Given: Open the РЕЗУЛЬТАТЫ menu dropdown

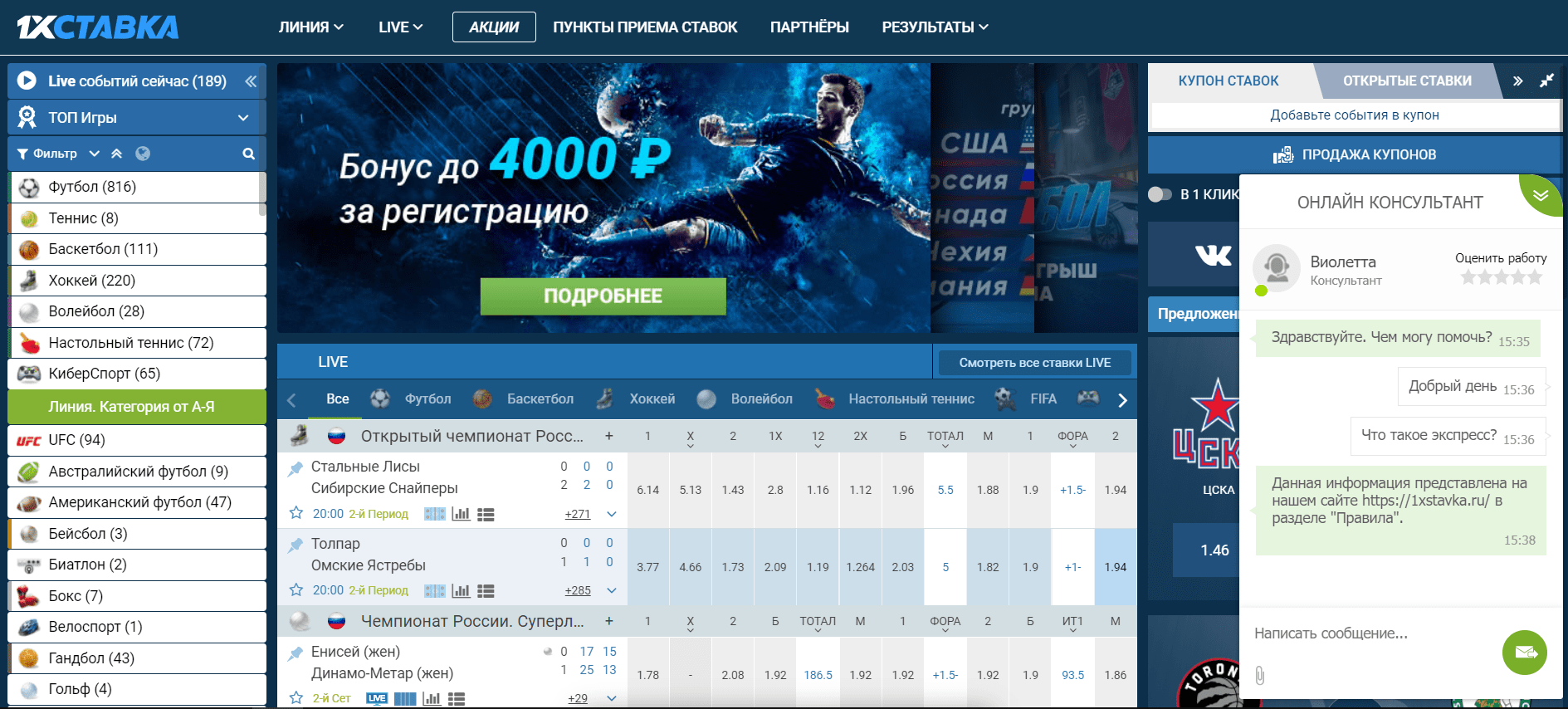Looking at the screenshot, I should (x=935, y=27).
